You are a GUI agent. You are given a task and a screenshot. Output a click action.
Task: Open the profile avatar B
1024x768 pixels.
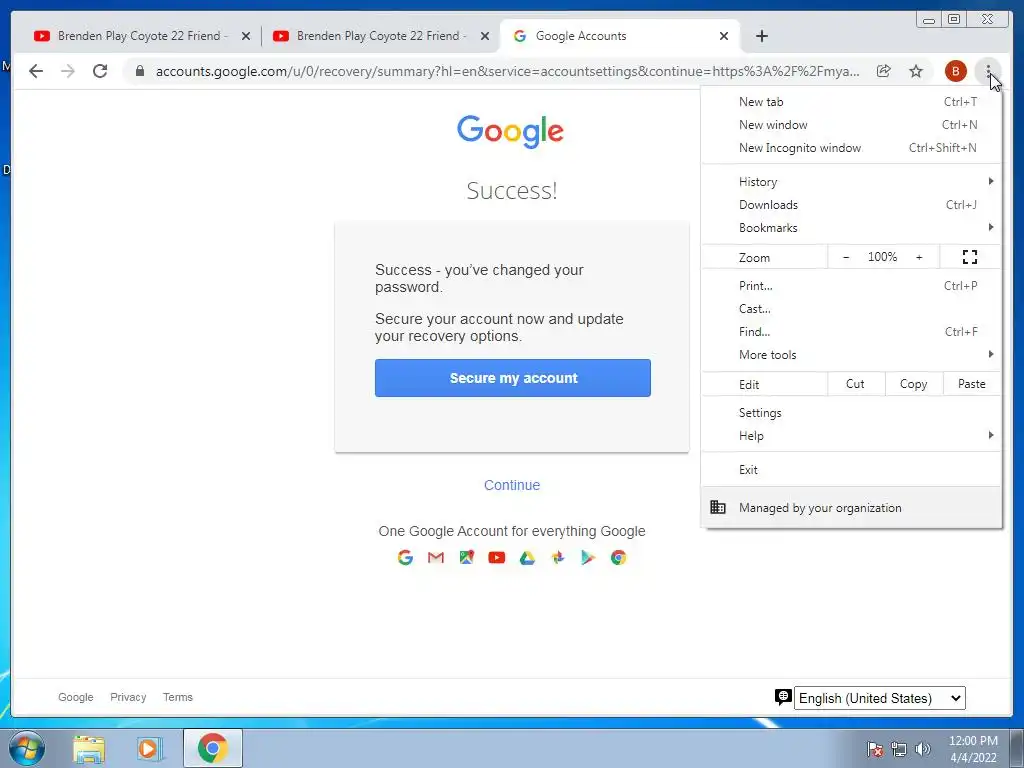coord(955,71)
